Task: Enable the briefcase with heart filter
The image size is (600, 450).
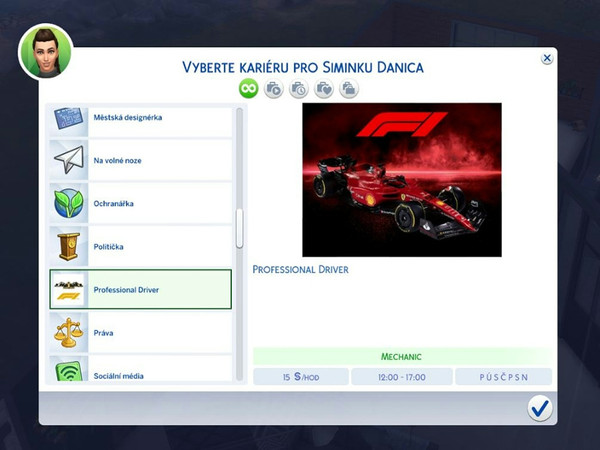Action: coord(323,89)
